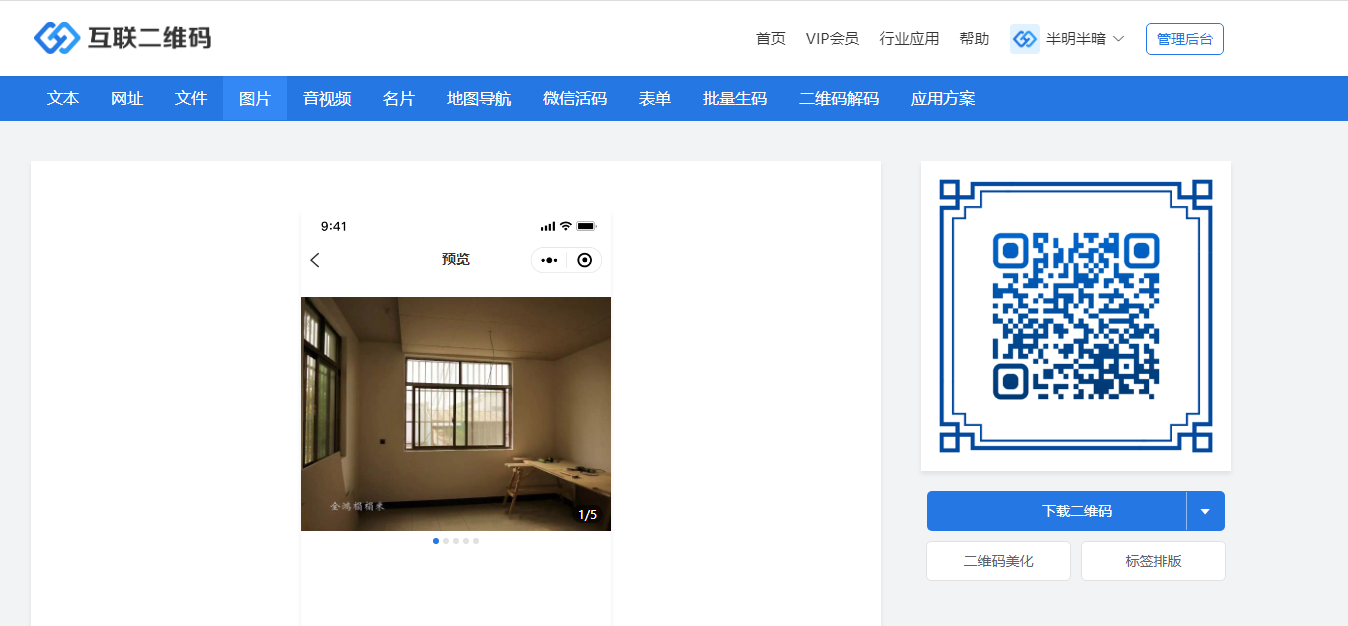Open the 文本 tab

click(x=63, y=98)
